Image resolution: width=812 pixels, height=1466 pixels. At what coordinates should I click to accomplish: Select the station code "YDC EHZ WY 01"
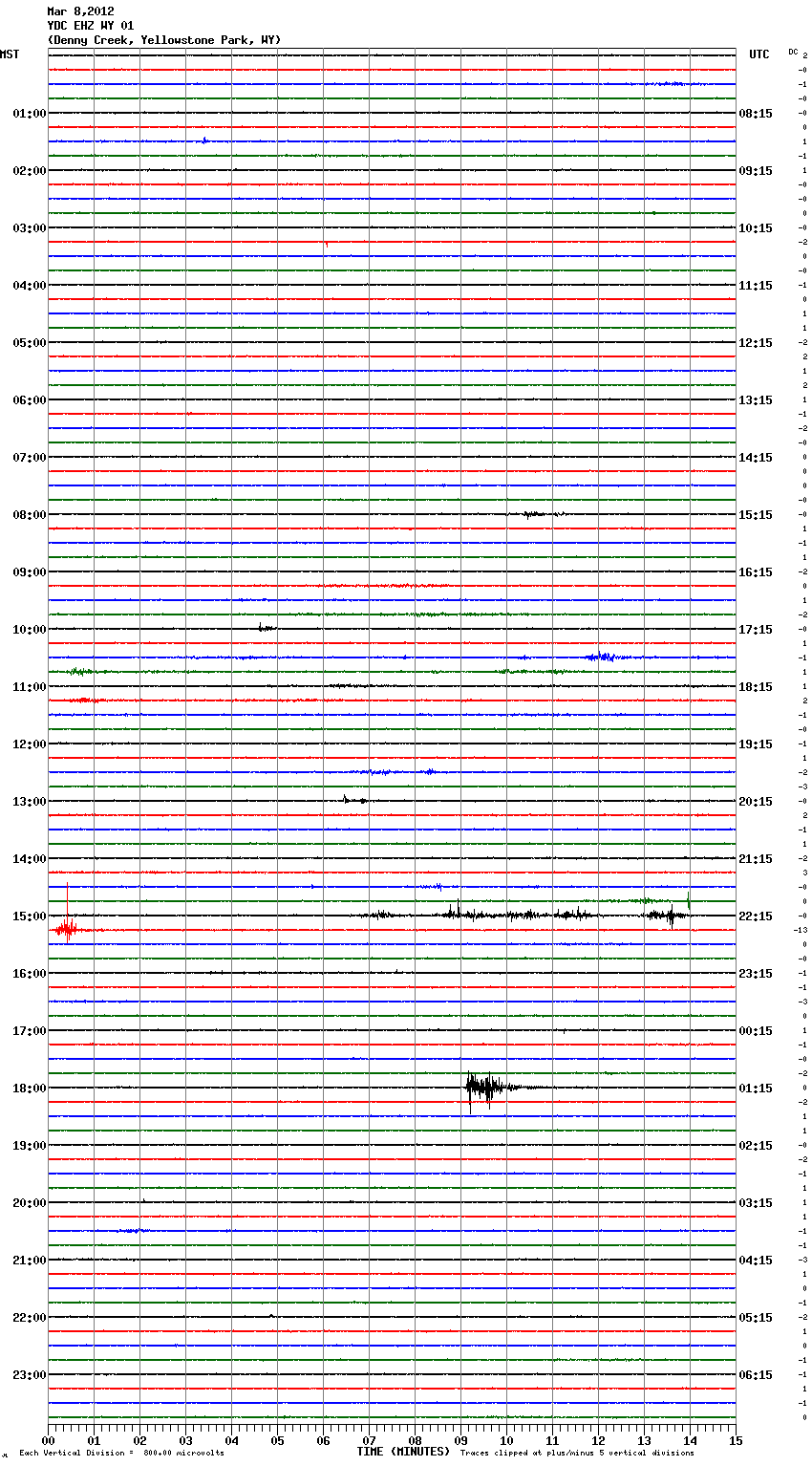(91, 26)
